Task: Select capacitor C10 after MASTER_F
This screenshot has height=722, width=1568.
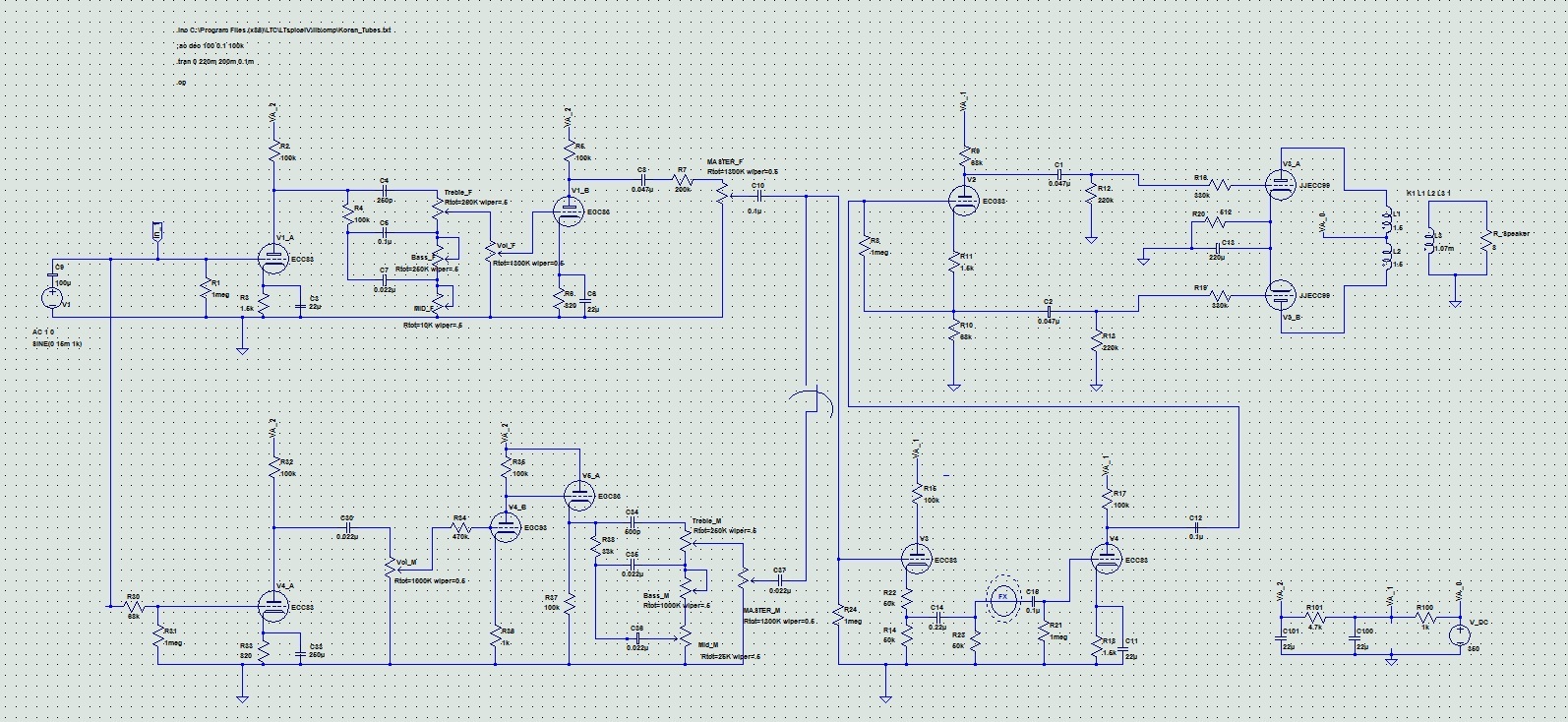Action: [x=759, y=196]
